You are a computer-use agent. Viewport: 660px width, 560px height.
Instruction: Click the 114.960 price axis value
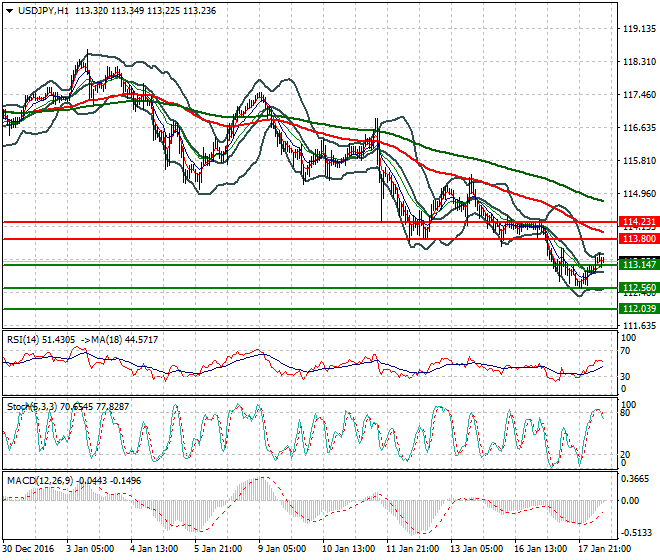pyautogui.click(x=639, y=194)
